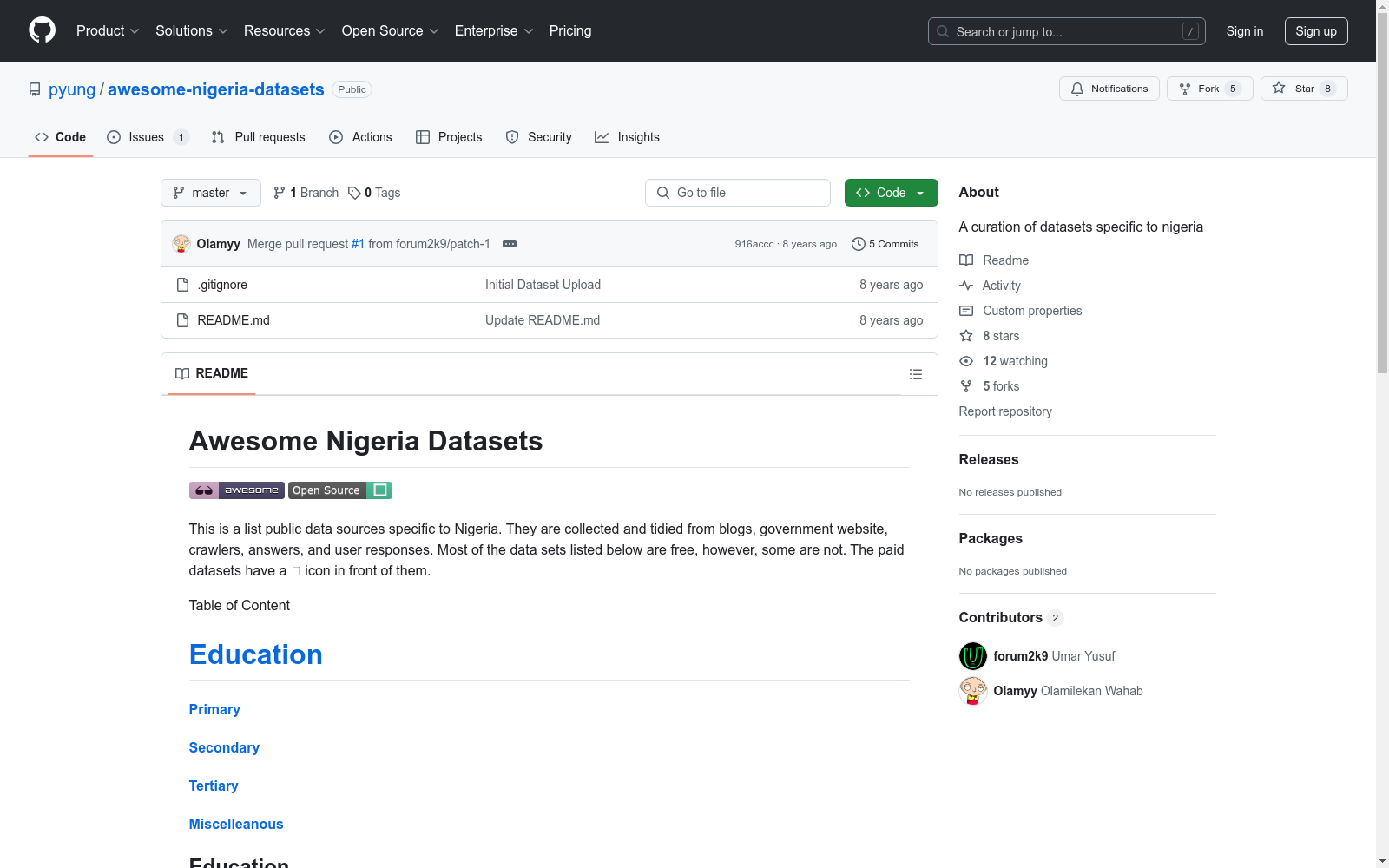
Task: Open the .gitignore file
Action: pyautogui.click(x=222, y=285)
